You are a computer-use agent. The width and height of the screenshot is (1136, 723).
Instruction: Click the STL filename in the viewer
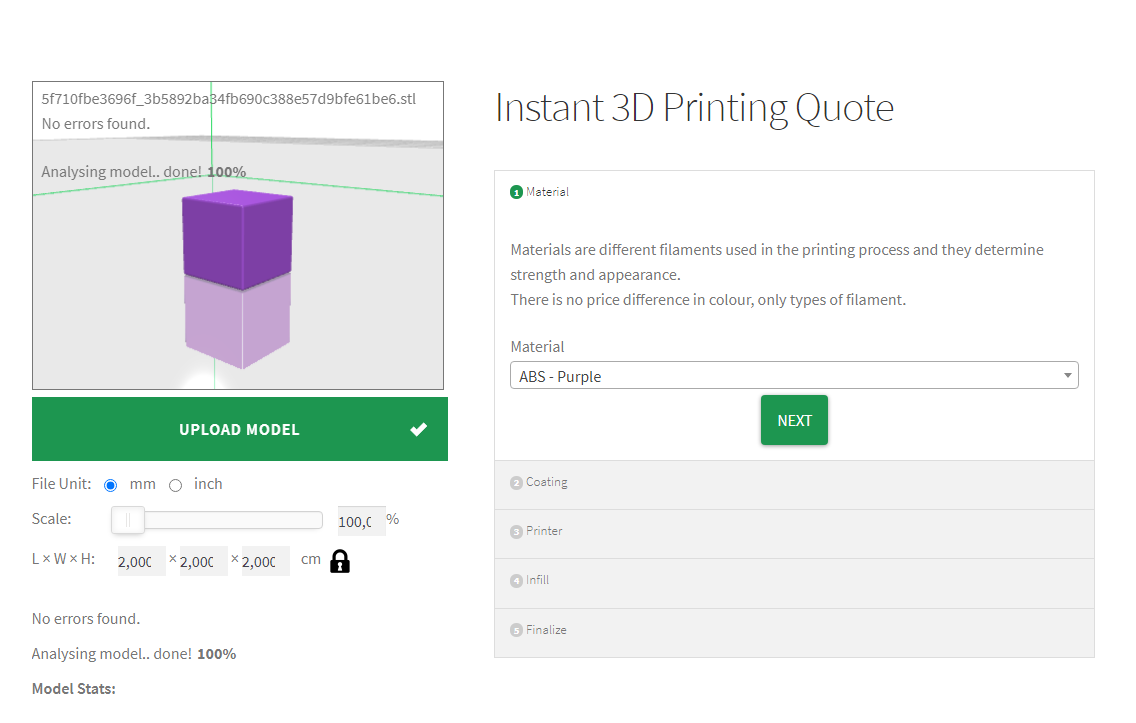228,99
